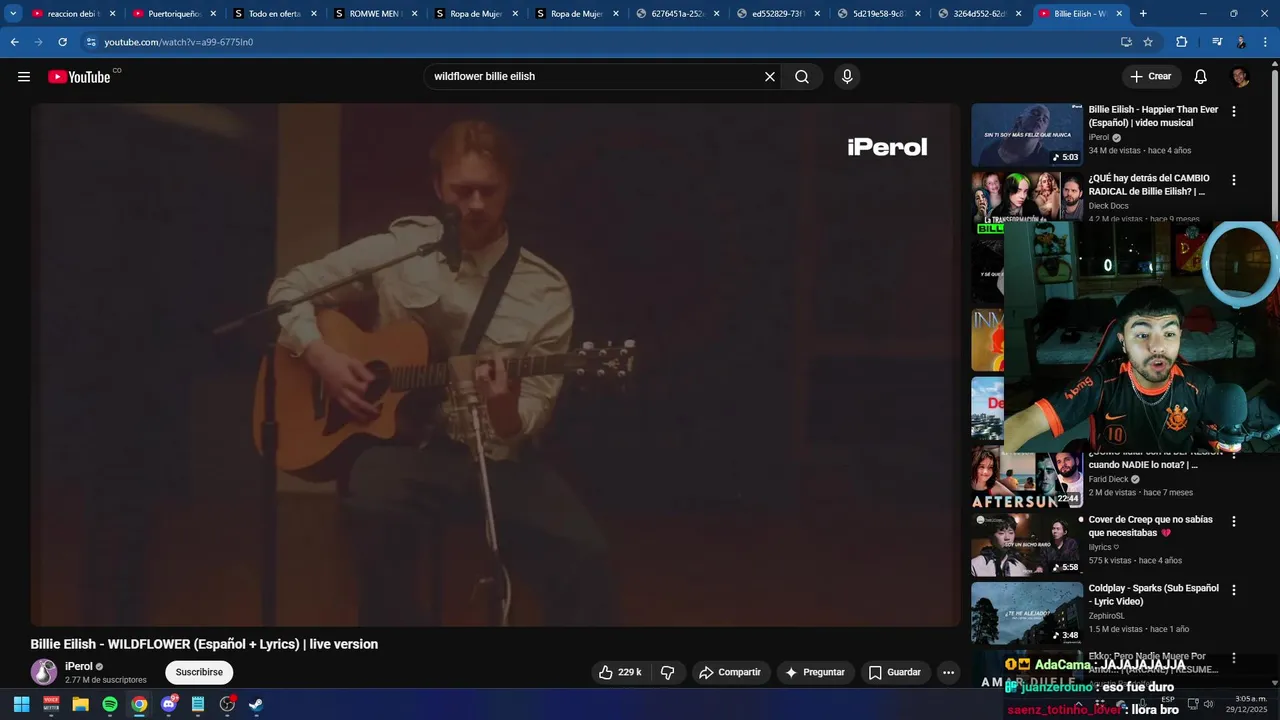The height and width of the screenshot is (720, 1280).
Task: Open Cover de Creep video thumbnail
Action: pos(1027,545)
